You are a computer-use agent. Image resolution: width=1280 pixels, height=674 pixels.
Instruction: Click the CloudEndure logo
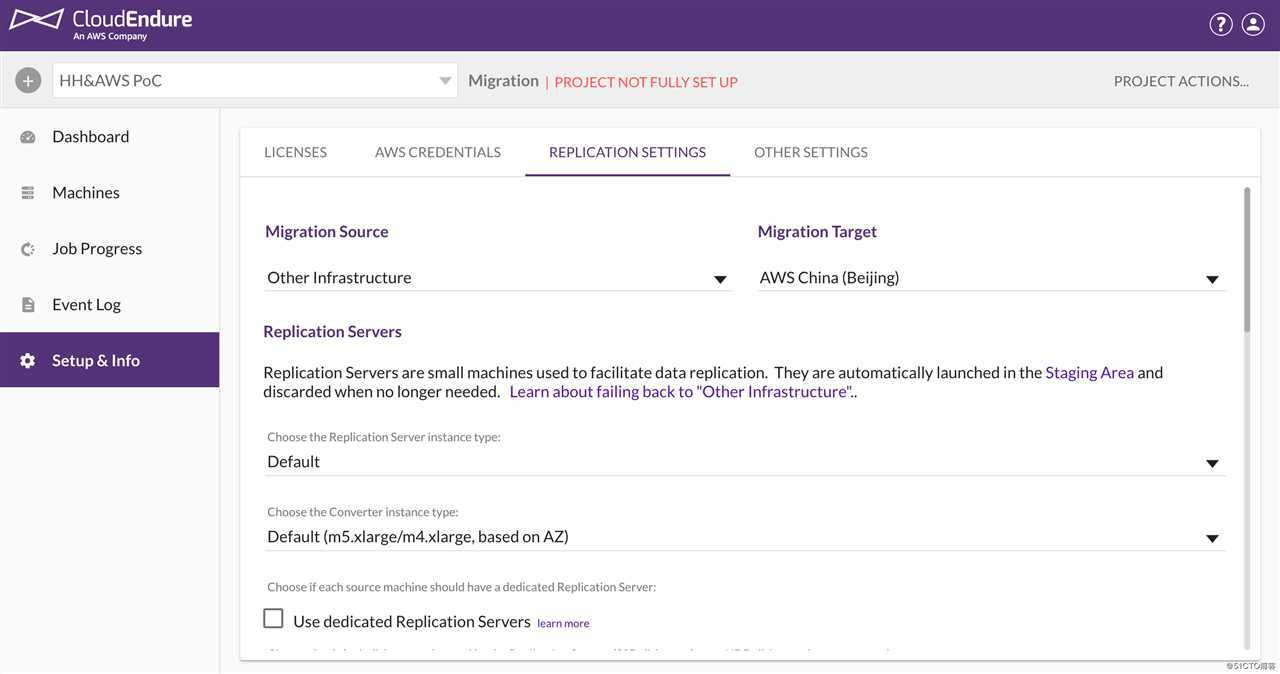[x=100, y=24]
